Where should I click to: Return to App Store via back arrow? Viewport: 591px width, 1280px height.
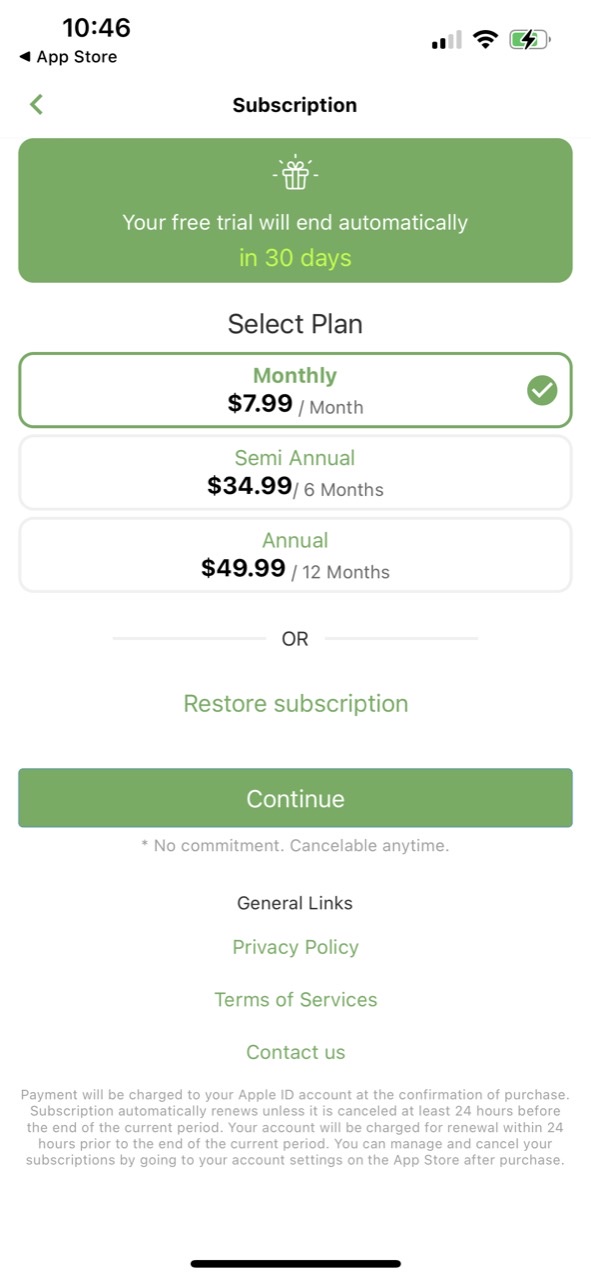67,57
